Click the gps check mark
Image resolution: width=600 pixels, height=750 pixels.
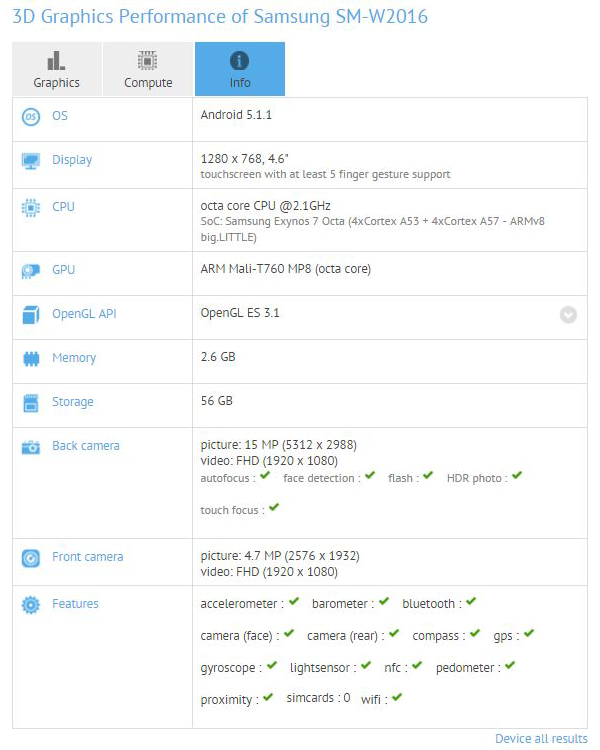pos(529,633)
